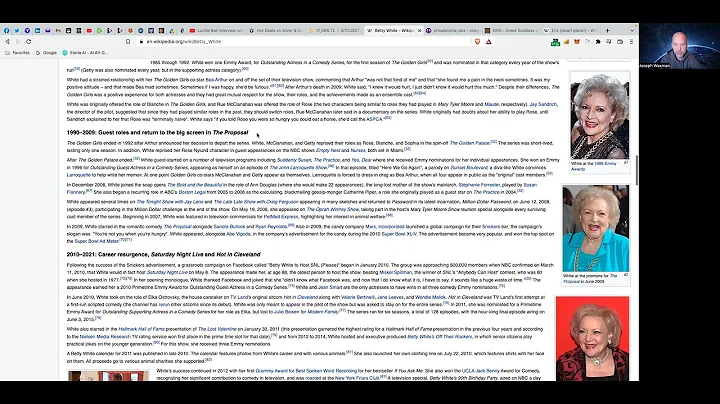Viewport: 720px width, 404px height.
Task: Click the browser forward arrow
Action: (x=18, y=41)
